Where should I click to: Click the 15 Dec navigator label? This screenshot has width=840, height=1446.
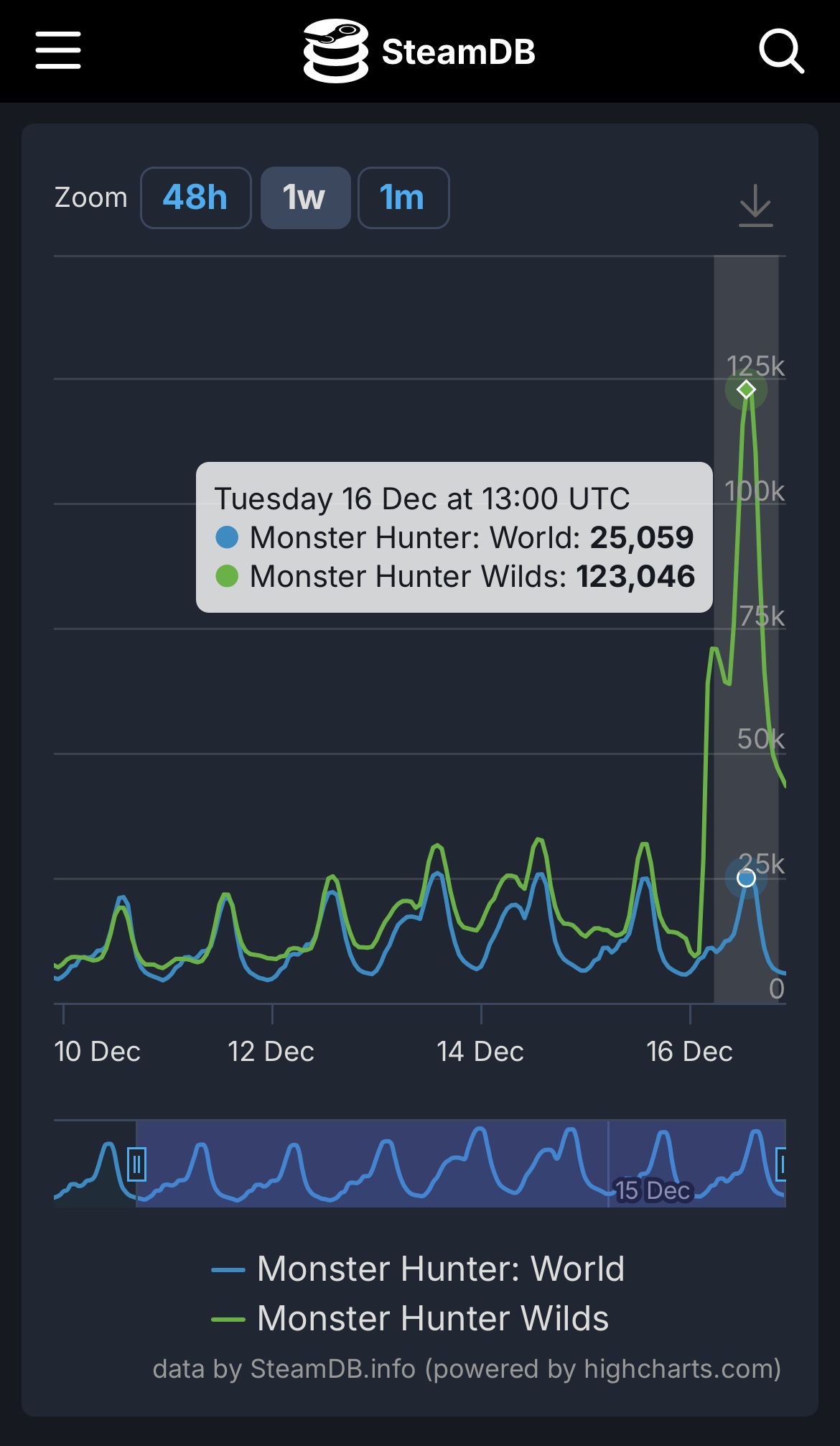pyautogui.click(x=652, y=1190)
